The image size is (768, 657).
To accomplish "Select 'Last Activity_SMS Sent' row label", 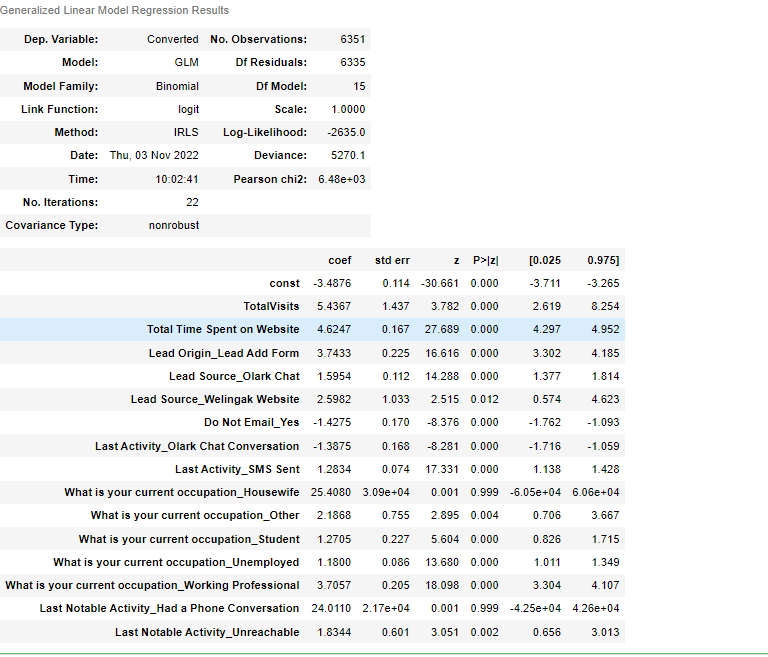I will (238, 469).
